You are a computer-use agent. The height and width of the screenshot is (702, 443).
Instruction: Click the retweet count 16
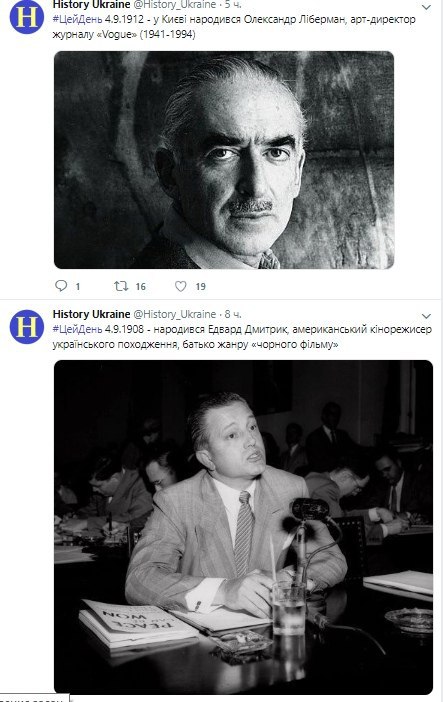coord(141,287)
